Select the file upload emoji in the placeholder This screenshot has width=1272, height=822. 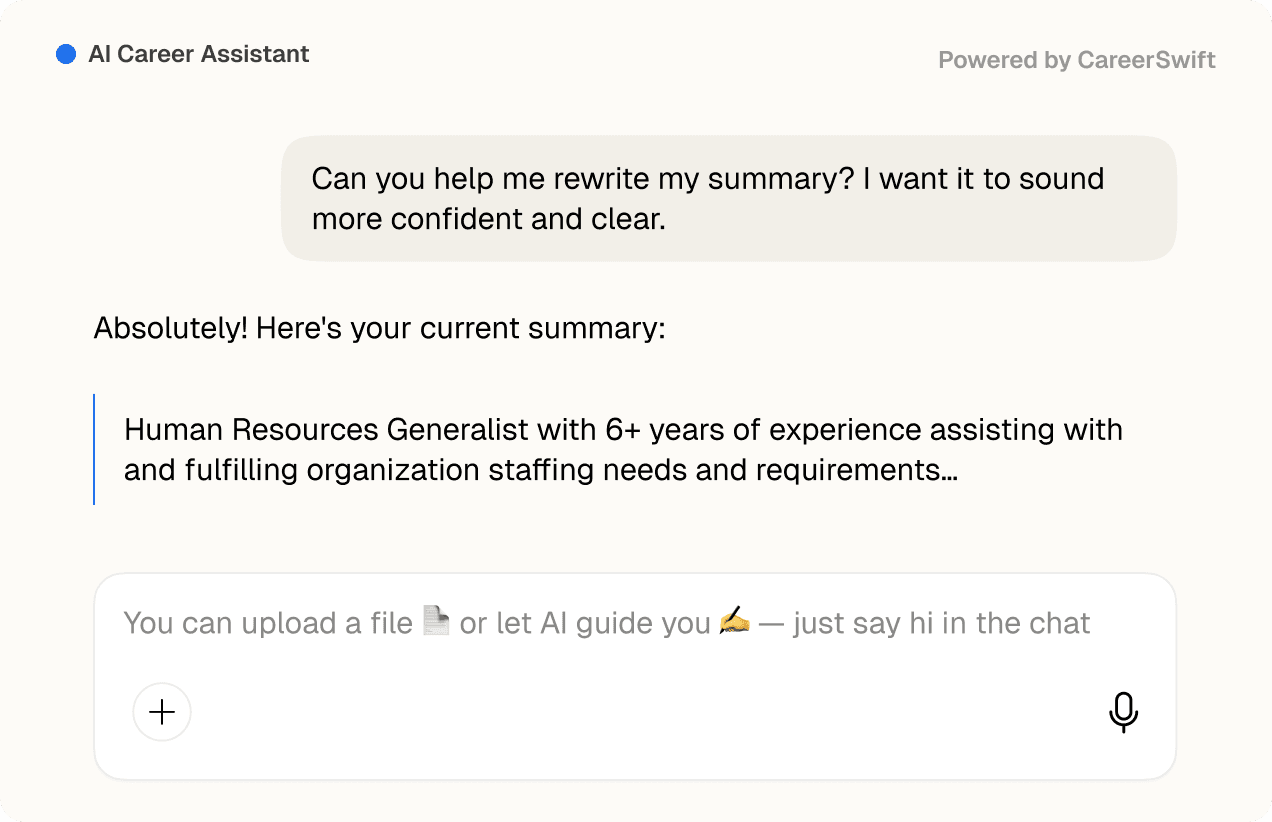pos(434,620)
